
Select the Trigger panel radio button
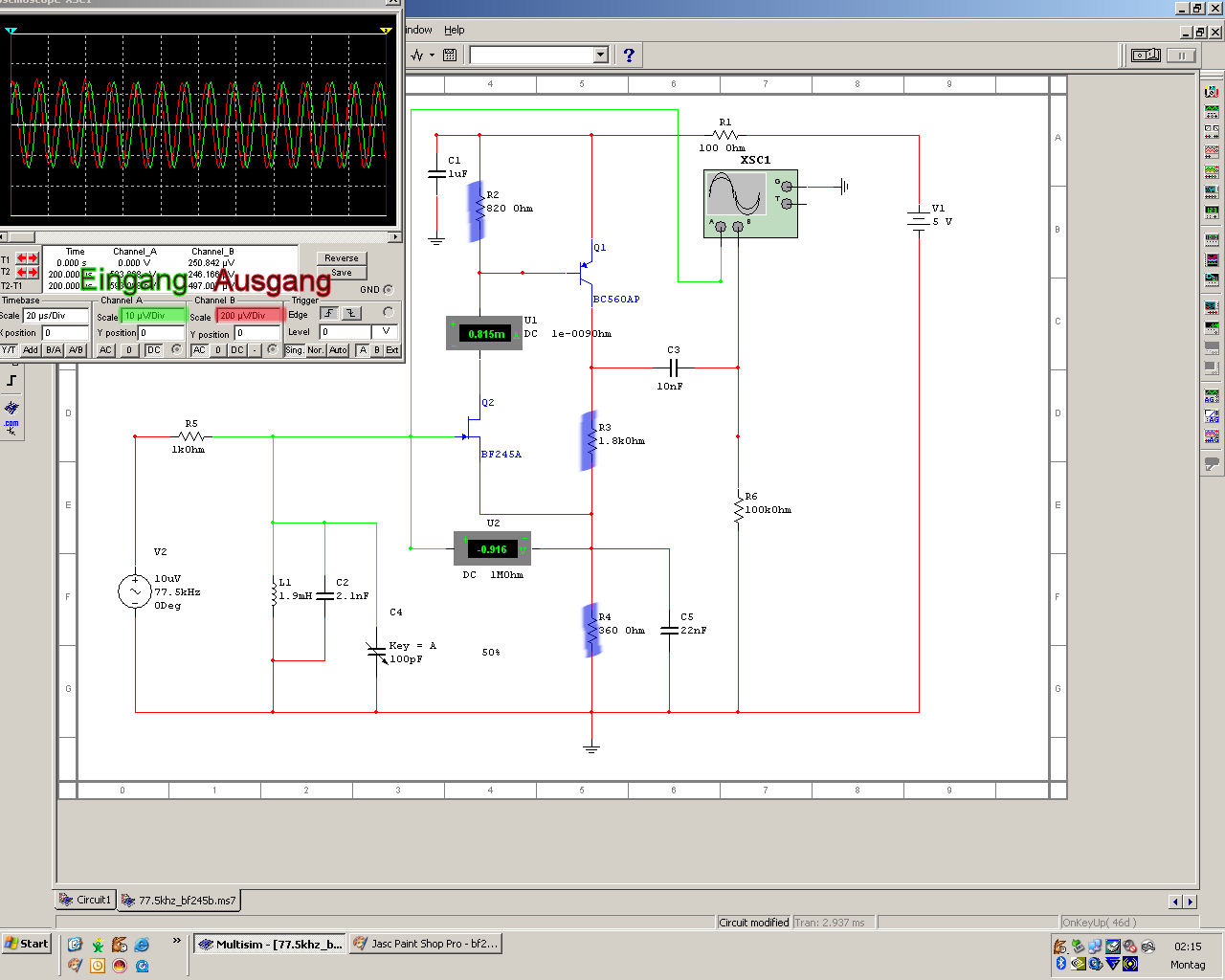click(x=388, y=312)
